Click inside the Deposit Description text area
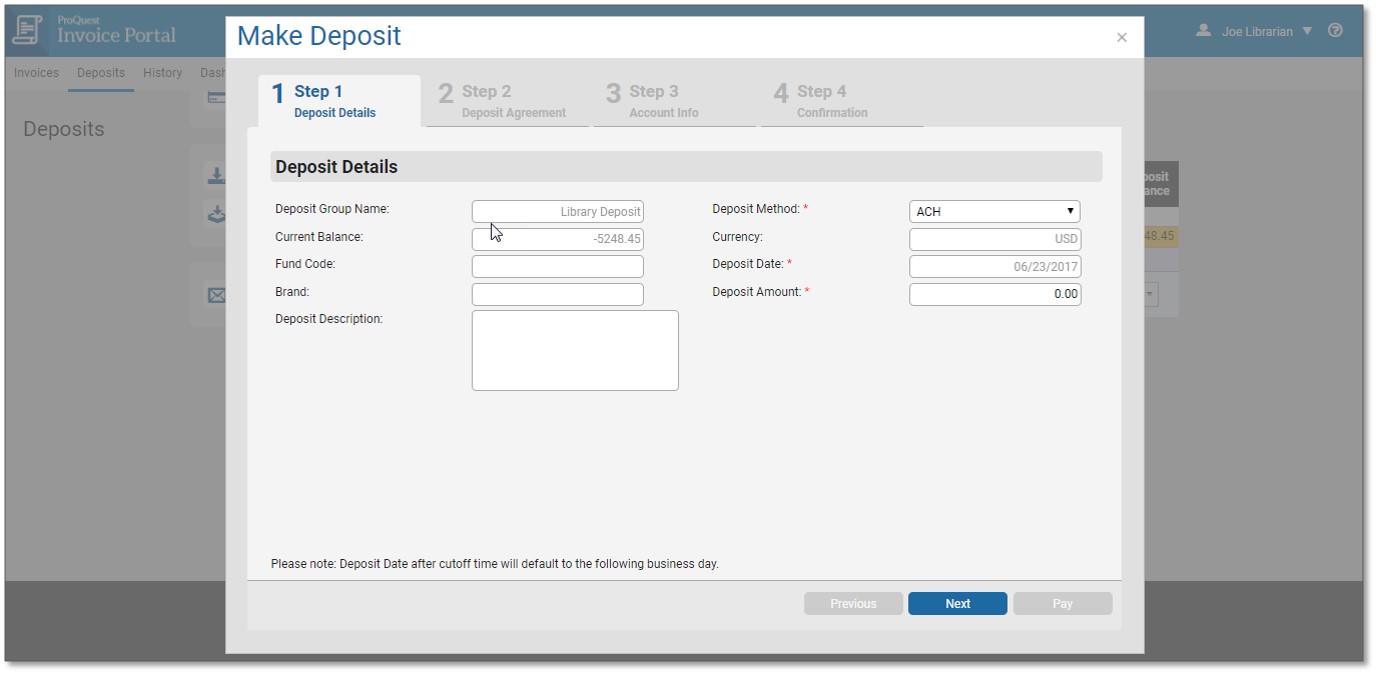The image size is (1376, 674). [x=575, y=350]
